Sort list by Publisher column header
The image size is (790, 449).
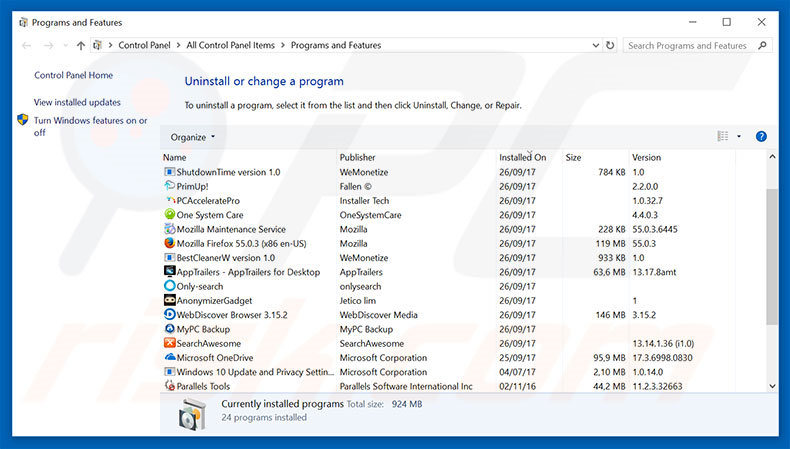pos(357,157)
